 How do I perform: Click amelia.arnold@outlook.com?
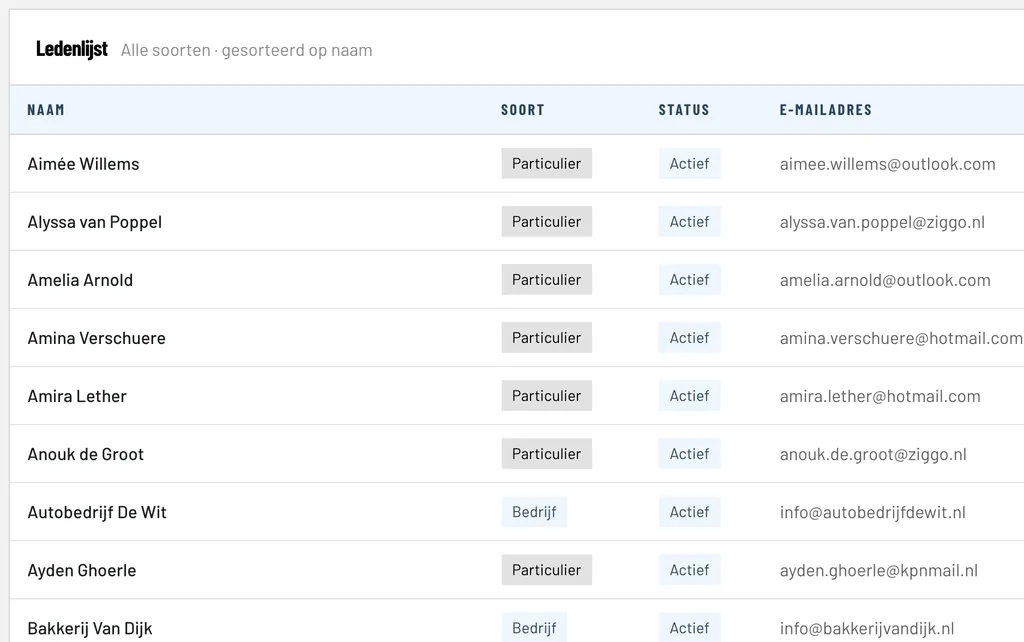point(885,280)
